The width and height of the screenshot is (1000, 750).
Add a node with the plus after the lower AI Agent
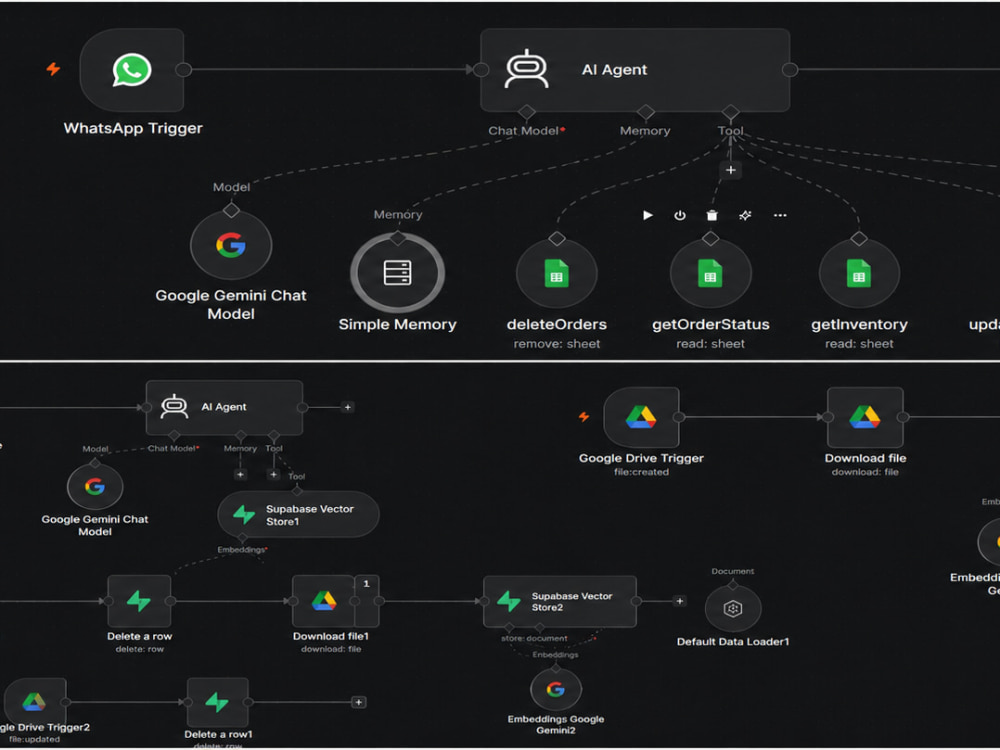coord(348,407)
